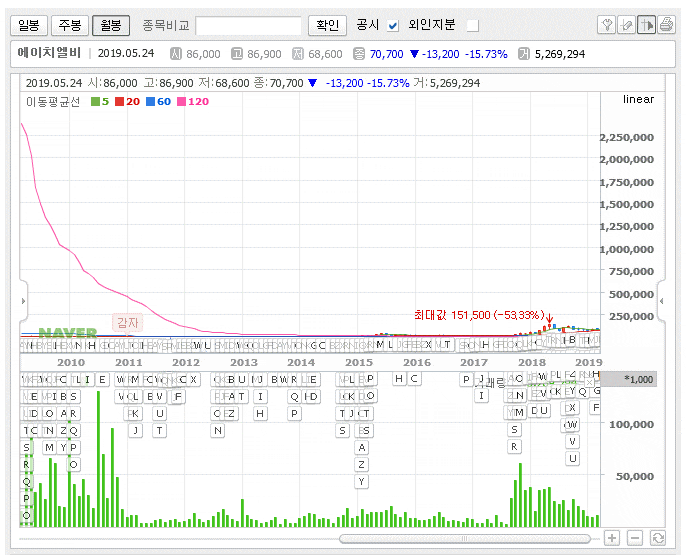Click the 종 closing price icon
Viewport: 686px width, 555px height.
(x=359, y=54)
